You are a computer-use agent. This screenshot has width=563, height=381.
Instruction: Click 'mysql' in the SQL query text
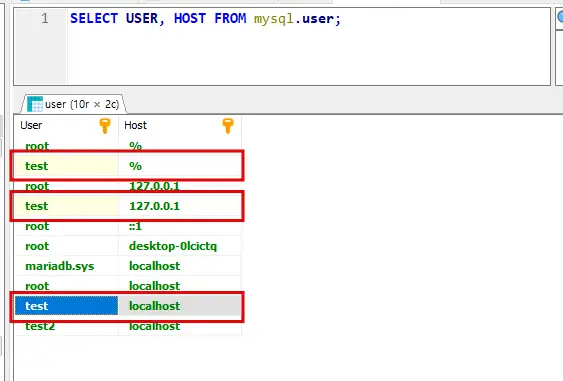[274, 19]
